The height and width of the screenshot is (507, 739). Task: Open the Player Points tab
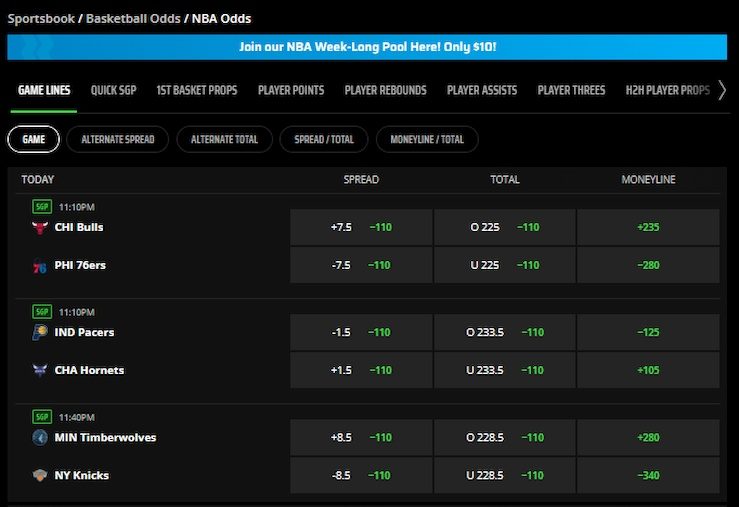291,90
